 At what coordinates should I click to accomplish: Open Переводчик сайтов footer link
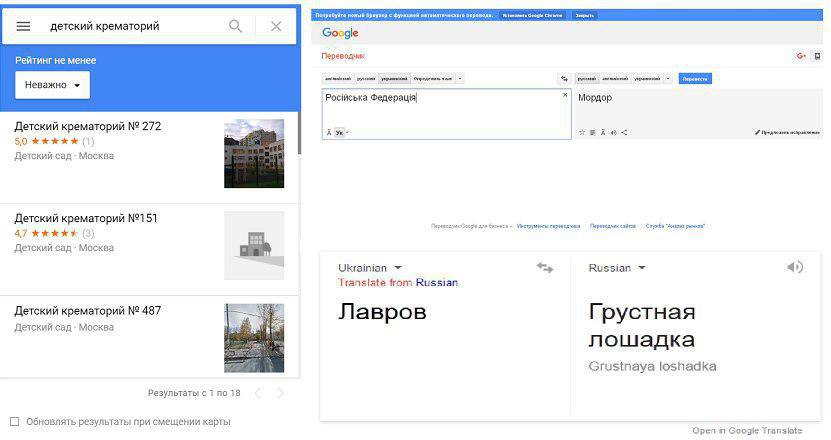(x=613, y=226)
